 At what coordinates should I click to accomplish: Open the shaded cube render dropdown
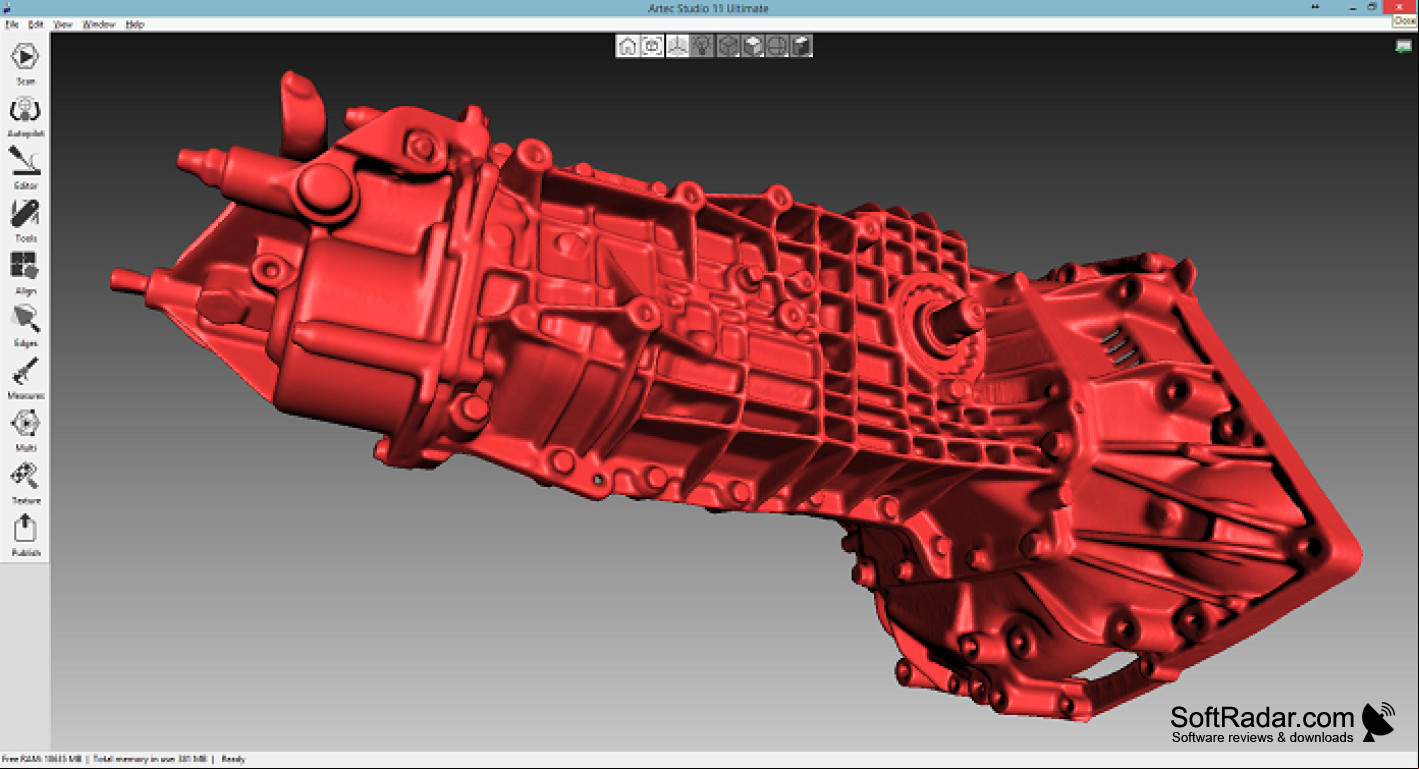pos(753,46)
